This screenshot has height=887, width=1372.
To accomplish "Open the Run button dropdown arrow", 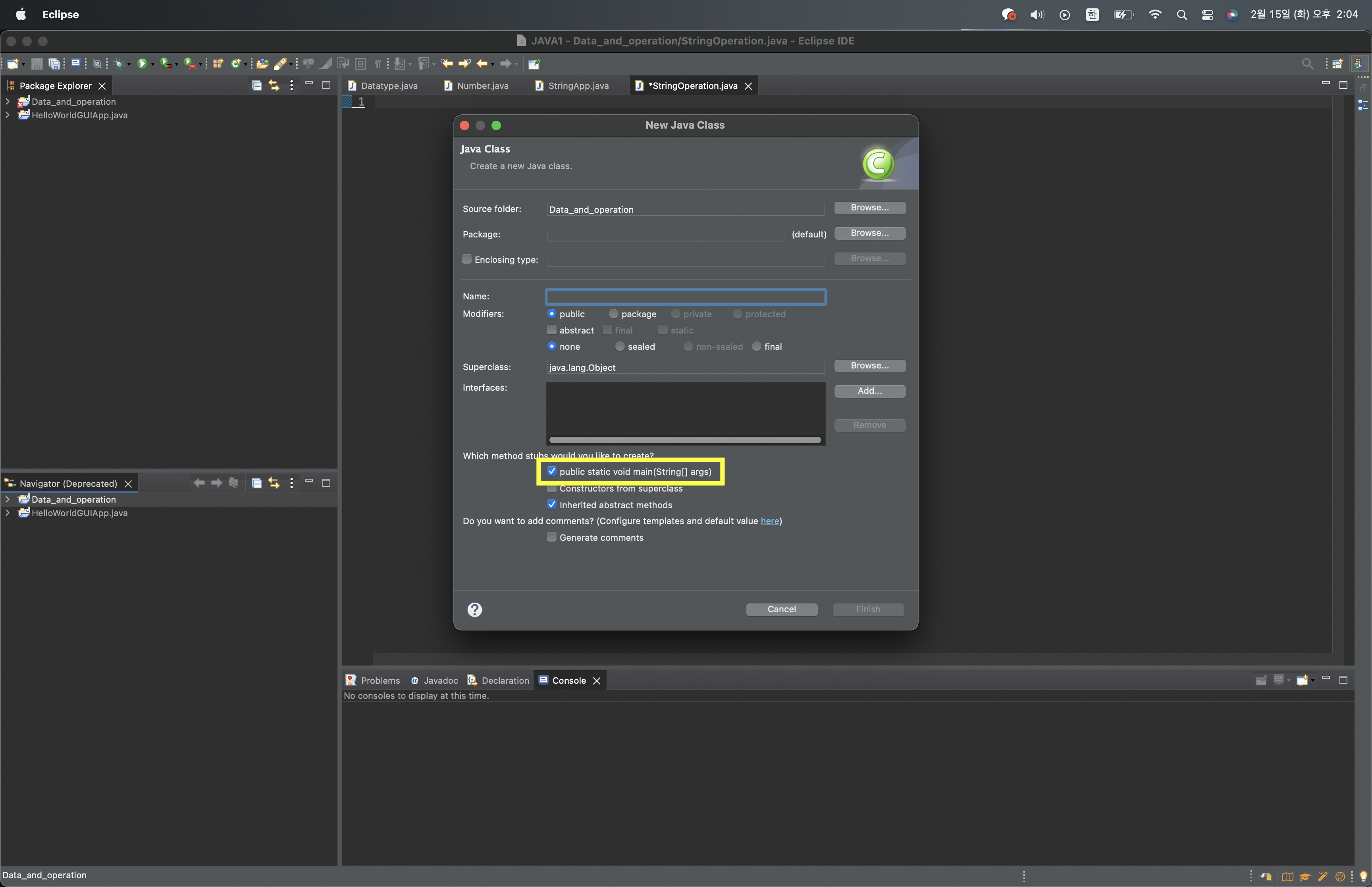I will point(152,64).
